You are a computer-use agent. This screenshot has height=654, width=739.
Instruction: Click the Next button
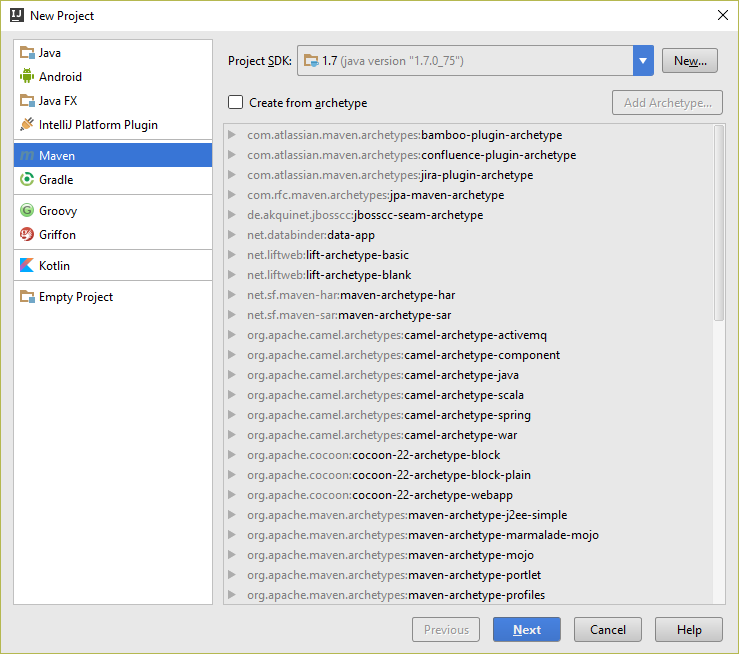click(526, 629)
